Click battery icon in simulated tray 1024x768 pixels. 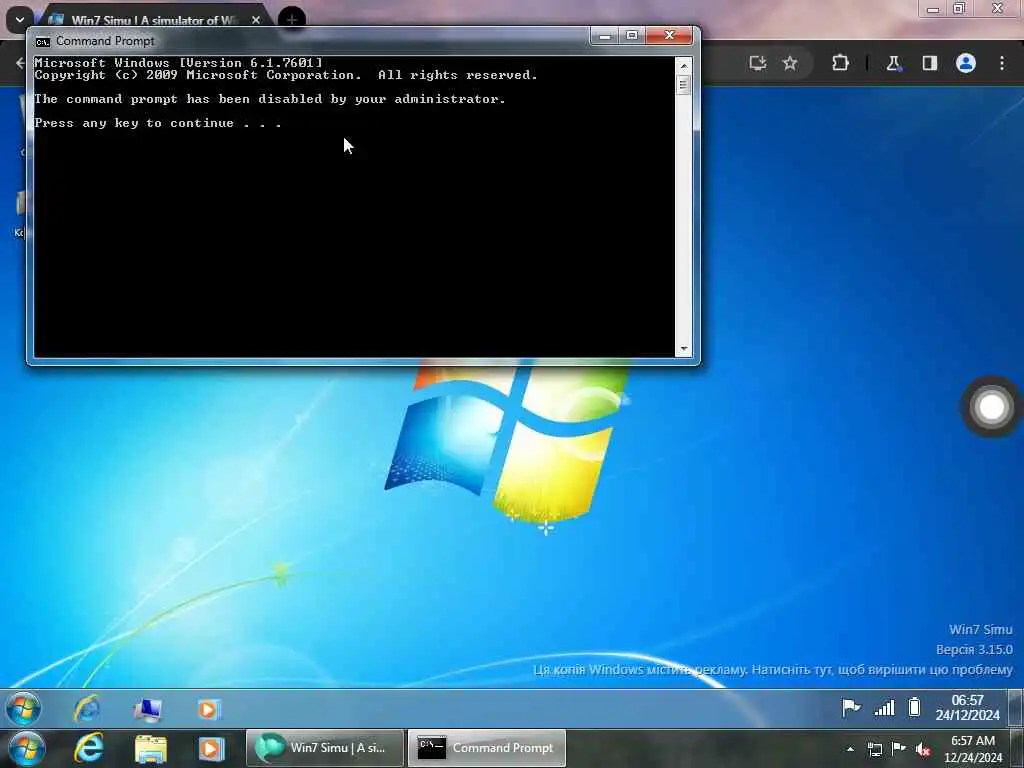pyautogui.click(x=914, y=707)
